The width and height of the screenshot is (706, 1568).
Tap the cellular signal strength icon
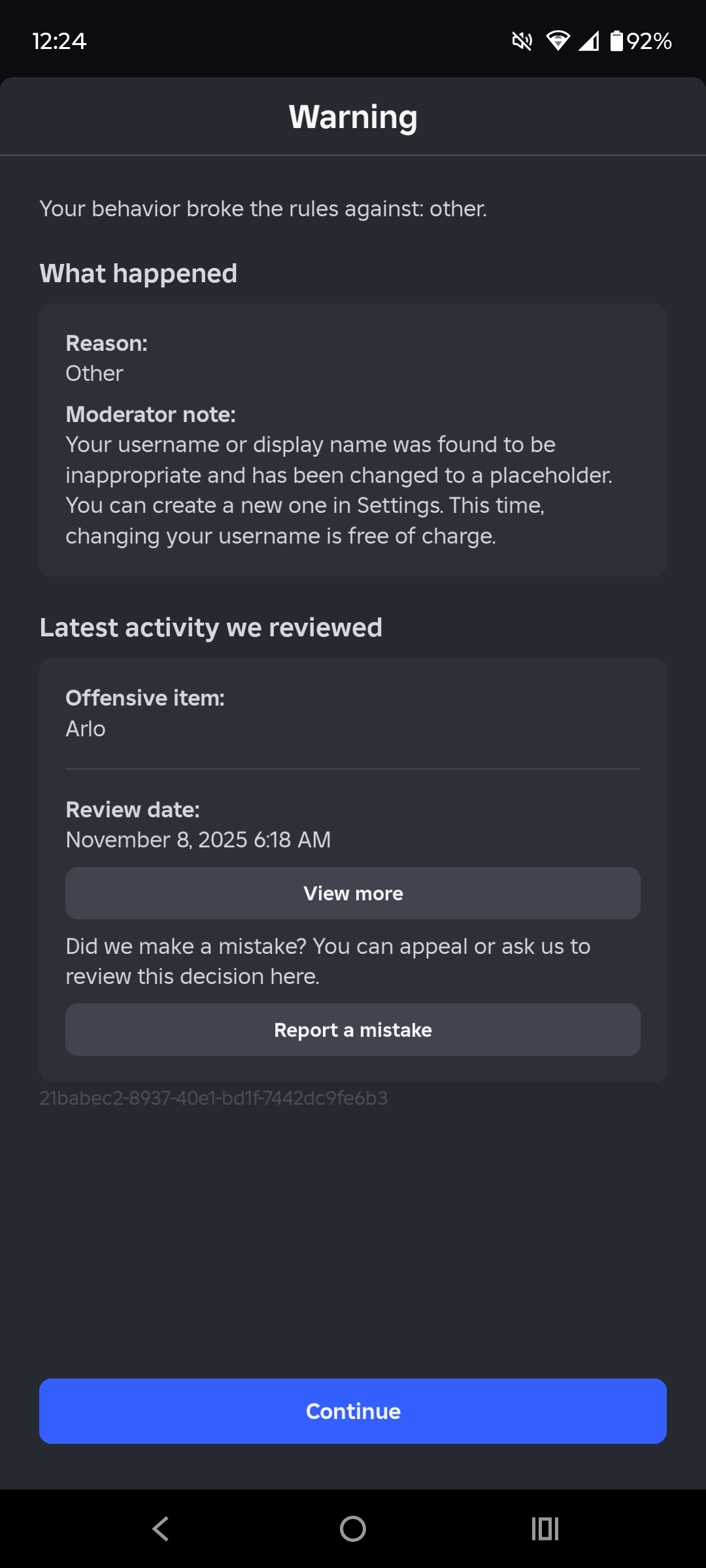589,42
